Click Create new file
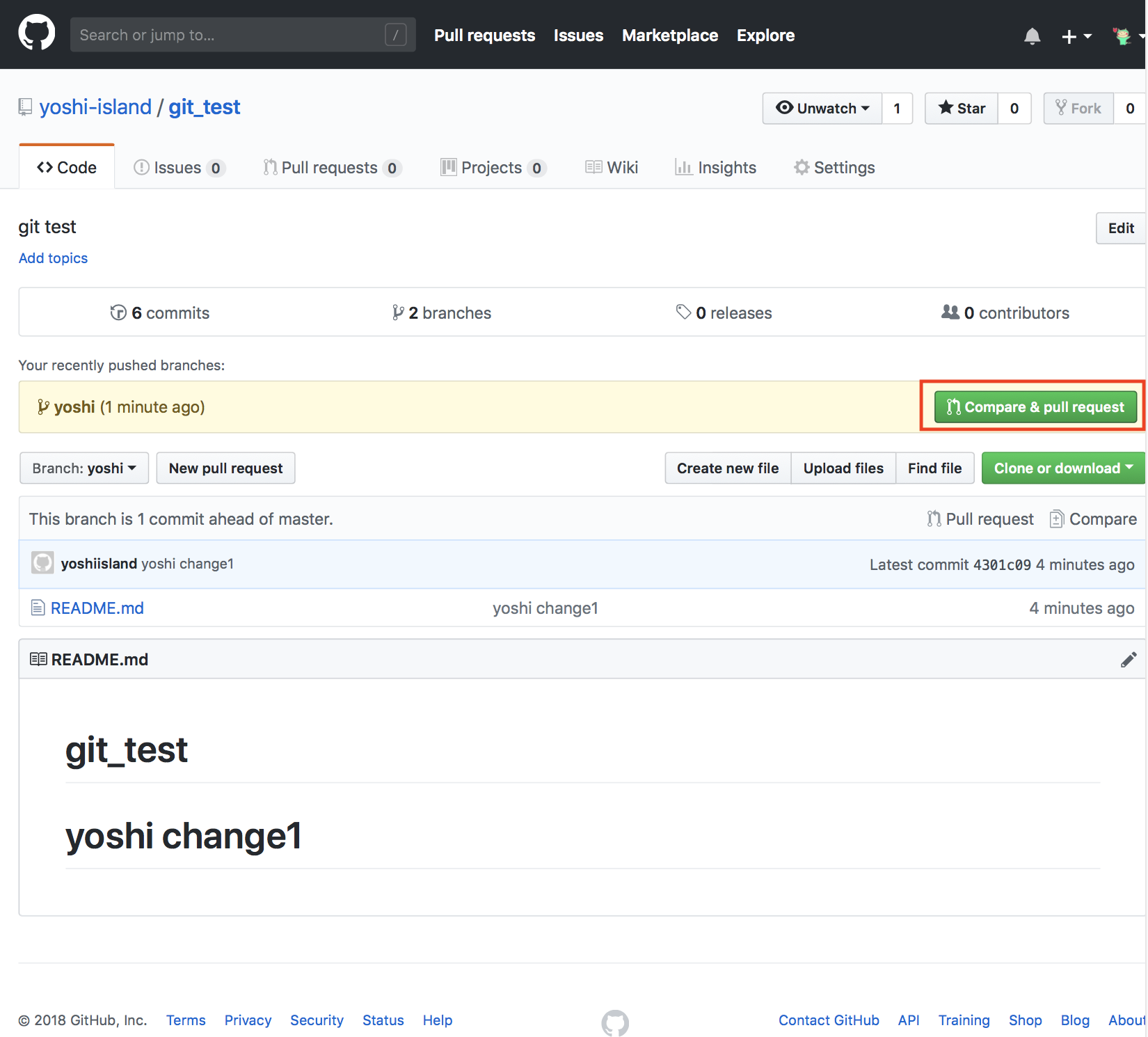 [728, 468]
